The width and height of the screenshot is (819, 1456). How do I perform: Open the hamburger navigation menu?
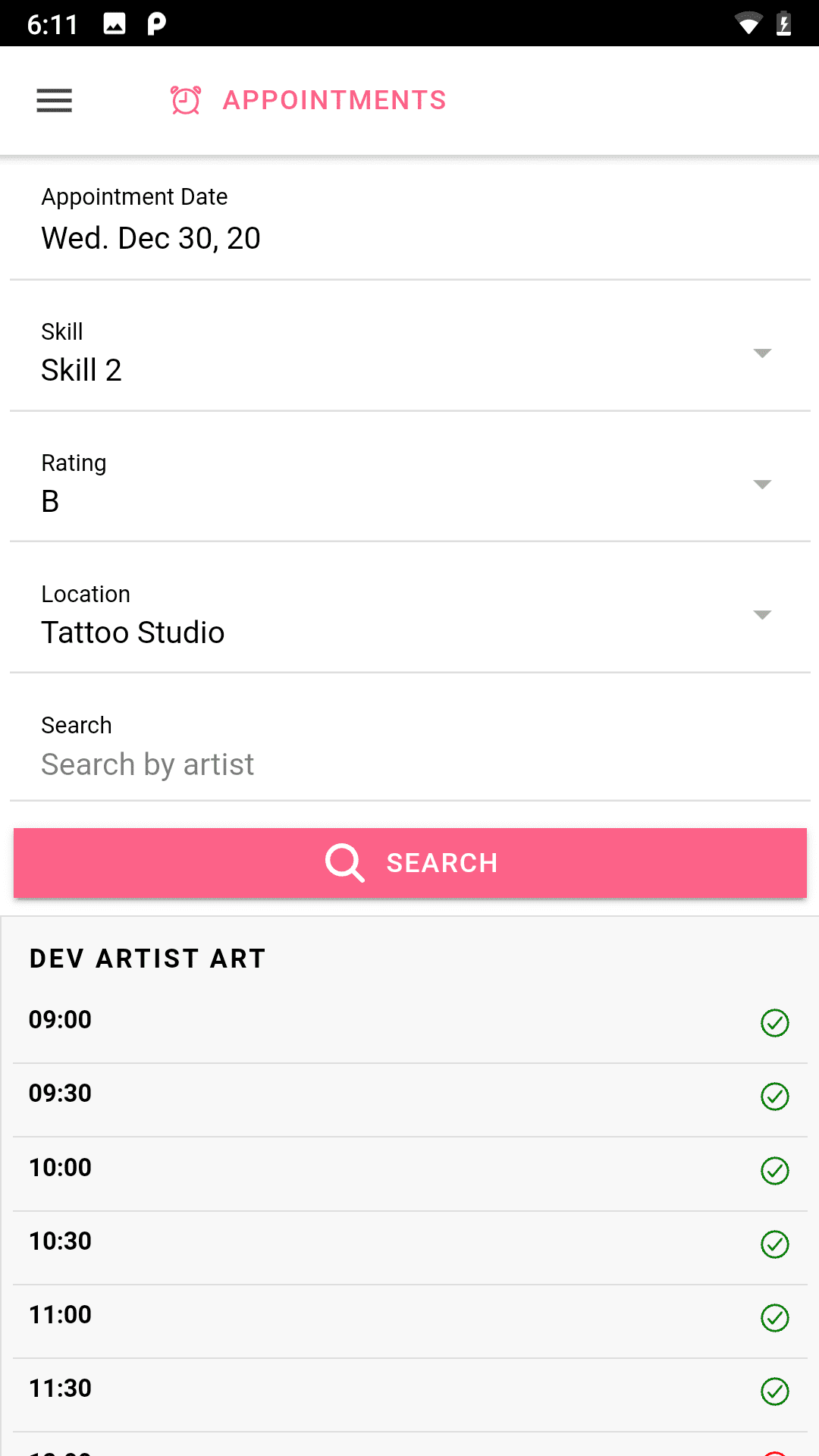pos(54,100)
